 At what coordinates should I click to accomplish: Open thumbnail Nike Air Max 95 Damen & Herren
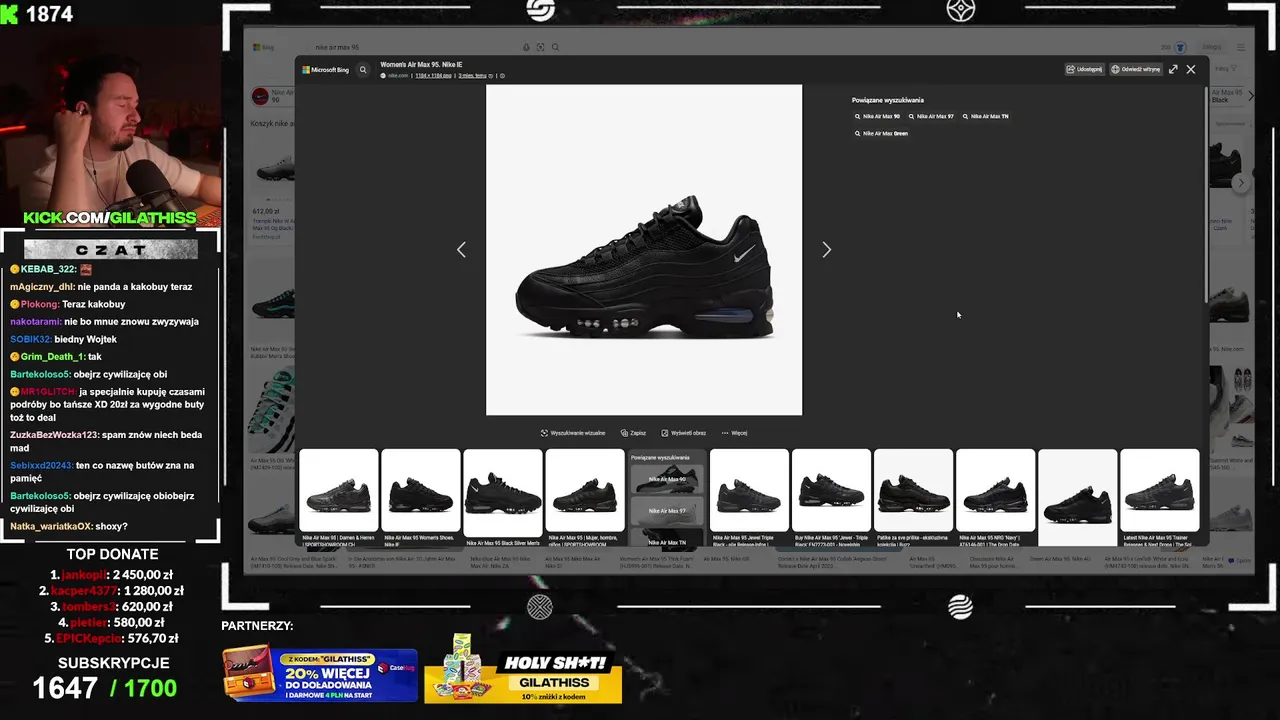tap(339, 490)
